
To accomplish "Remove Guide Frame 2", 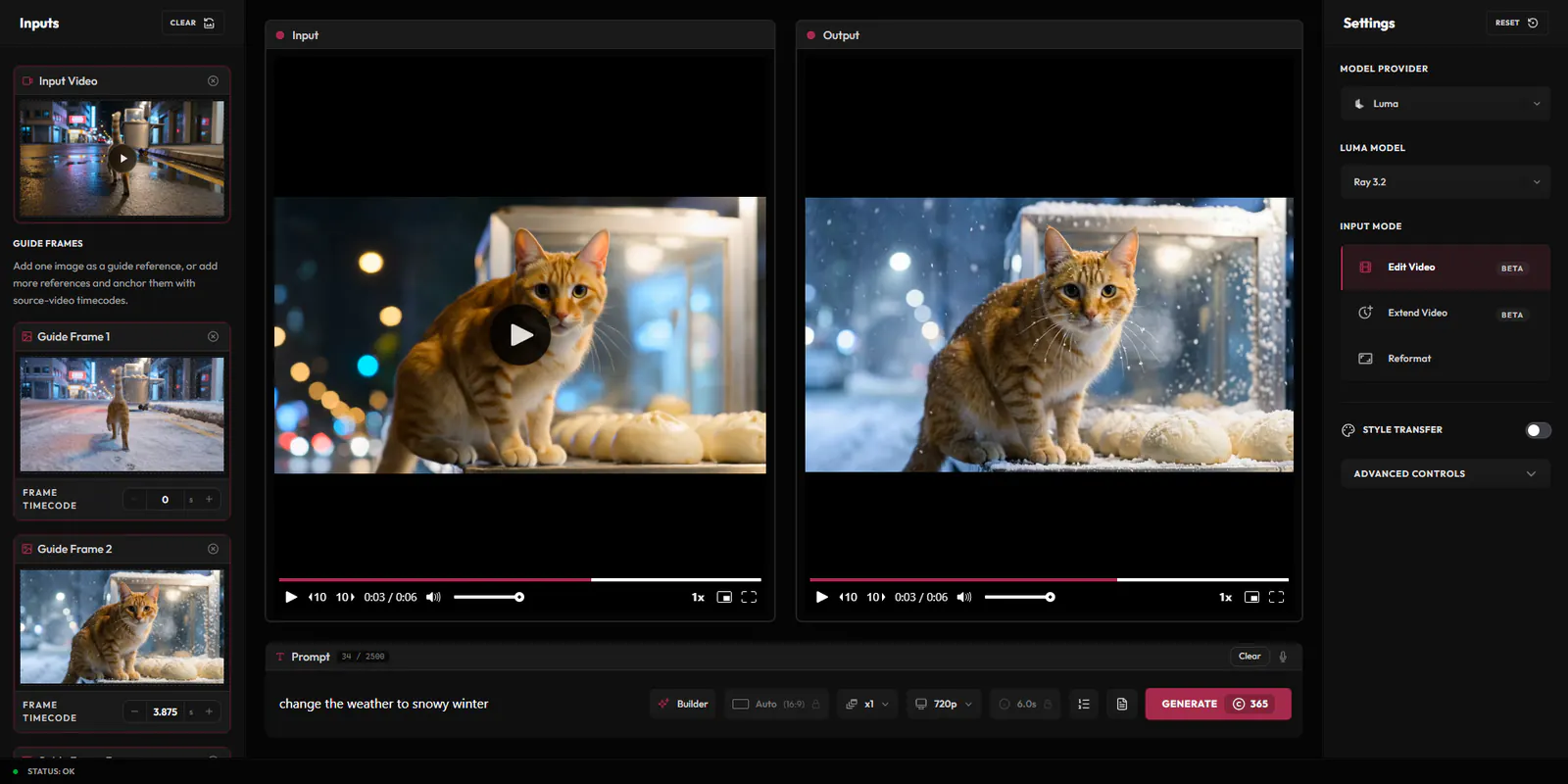I will click(x=213, y=549).
